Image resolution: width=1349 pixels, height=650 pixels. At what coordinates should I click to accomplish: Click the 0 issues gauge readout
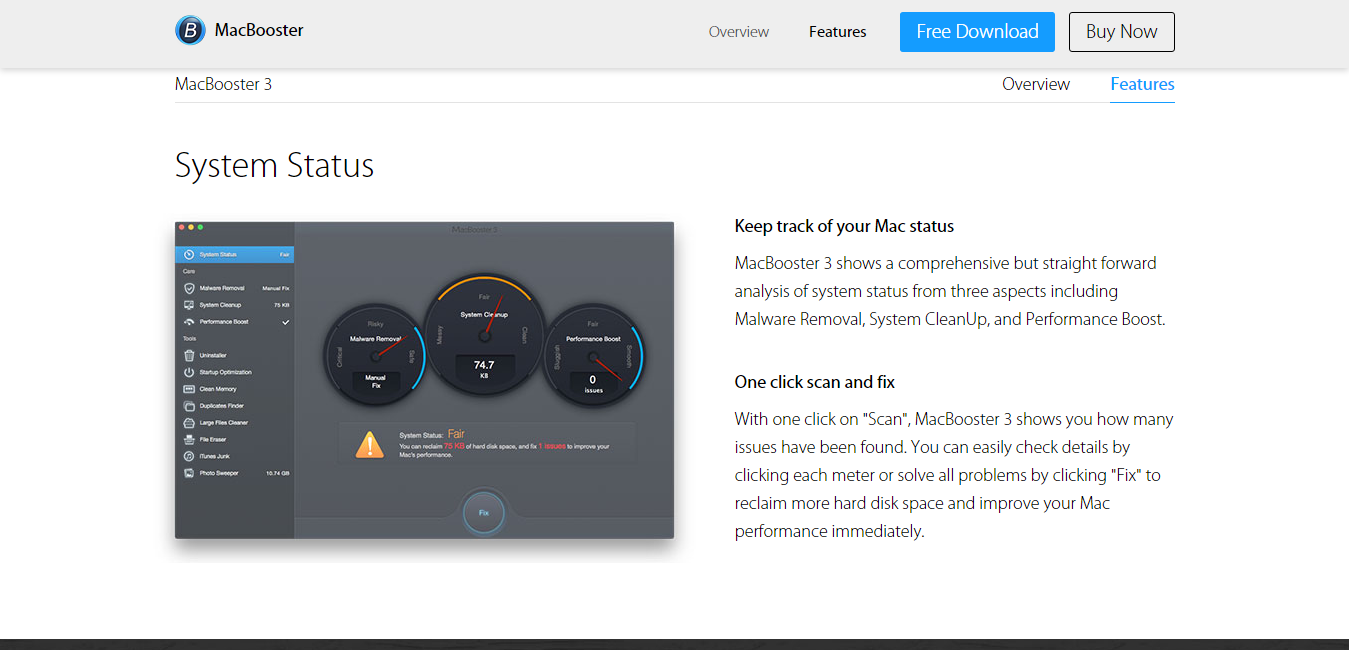click(x=593, y=383)
